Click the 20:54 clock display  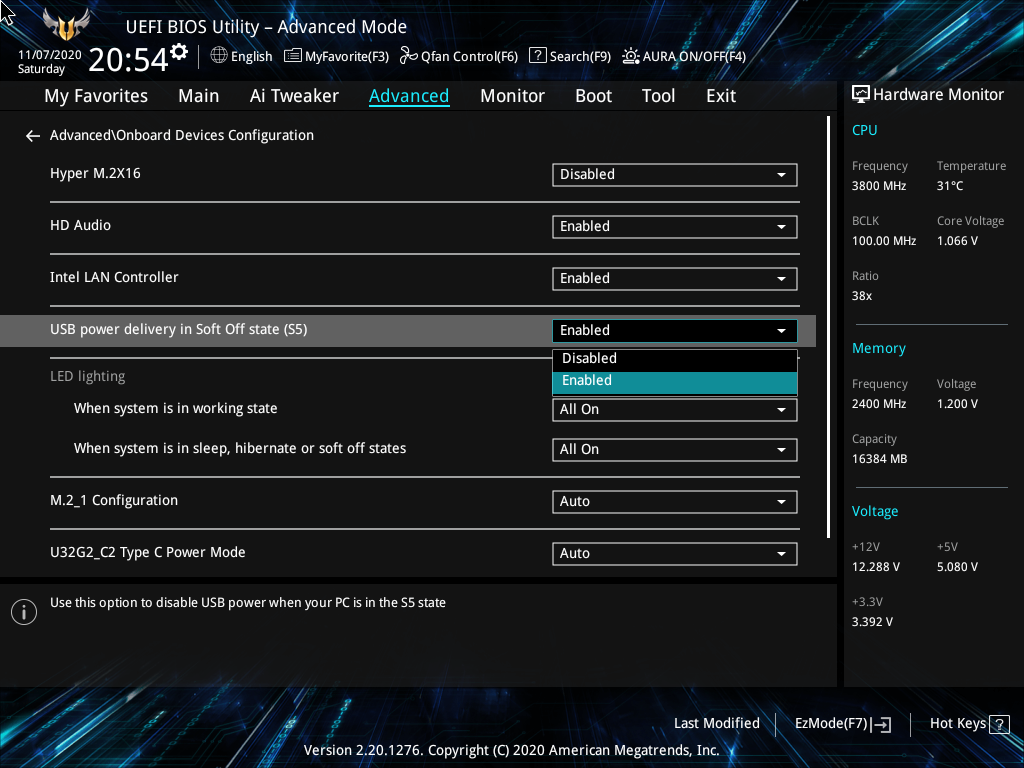pyautogui.click(x=128, y=59)
